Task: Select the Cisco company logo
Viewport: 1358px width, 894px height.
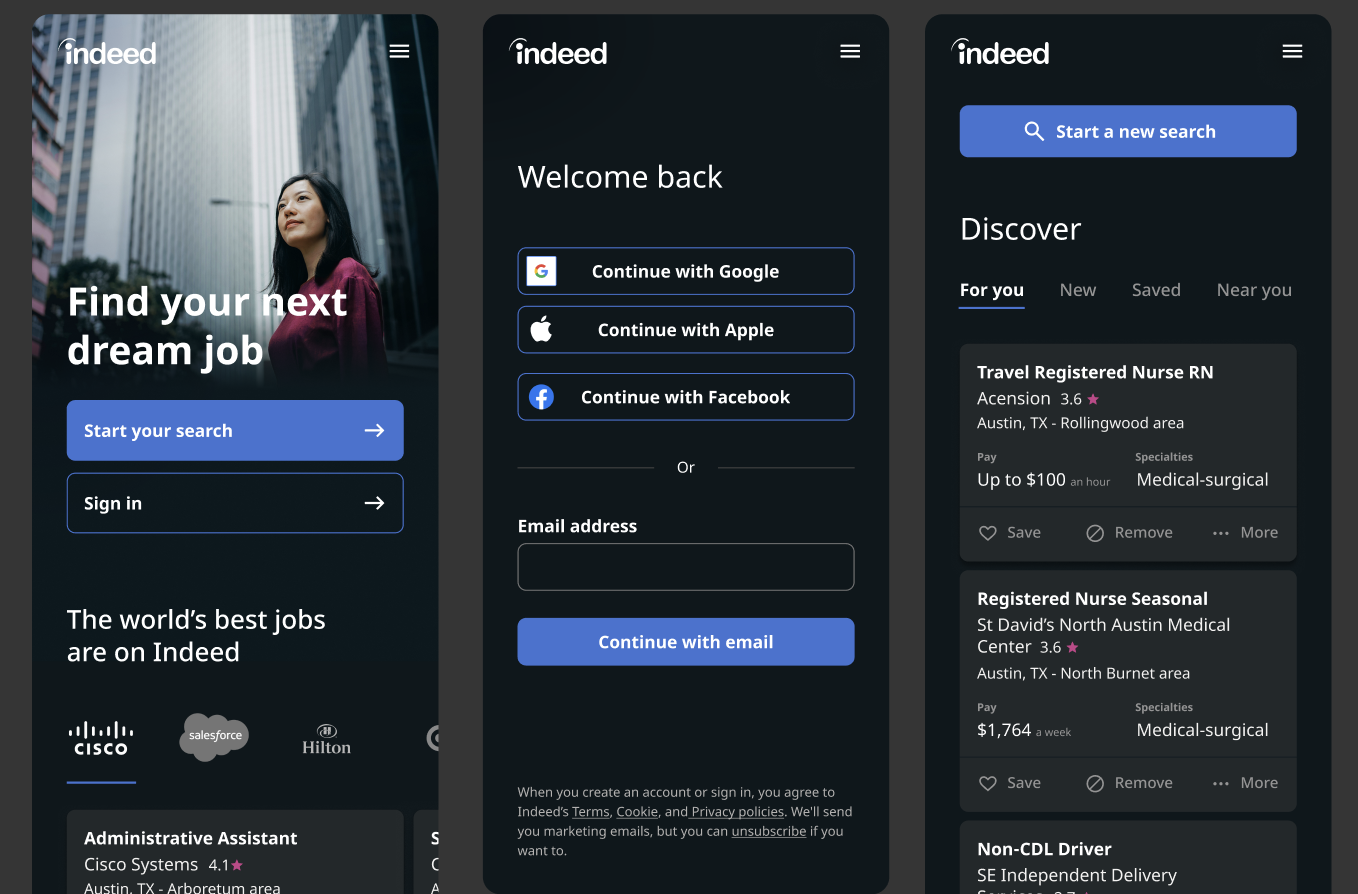Action: click(101, 738)
